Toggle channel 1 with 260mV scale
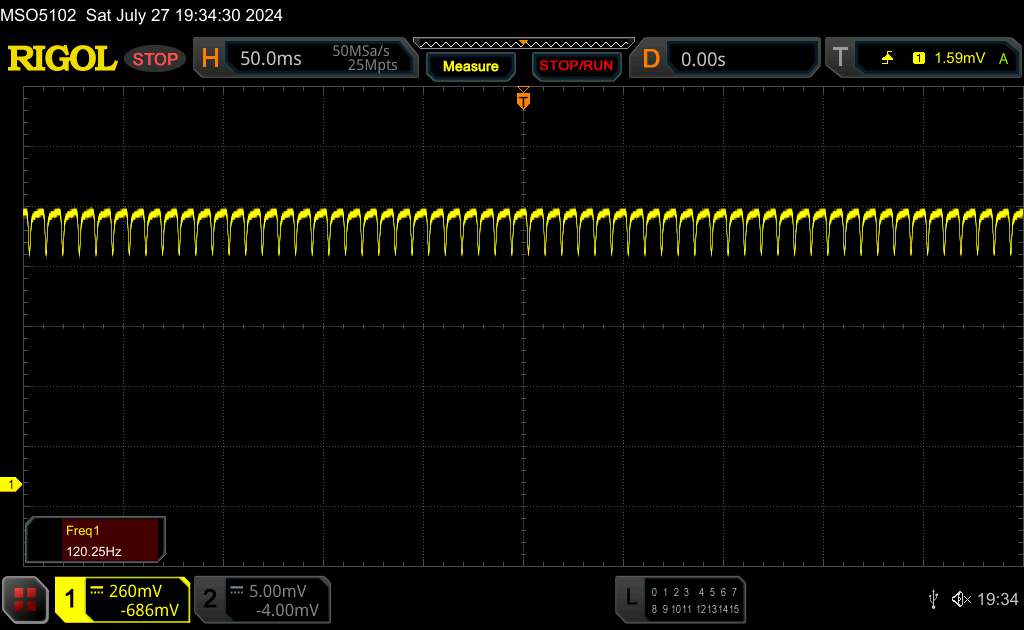The width and height of the screenshot is (1024, 630). [x=122, y=599]
